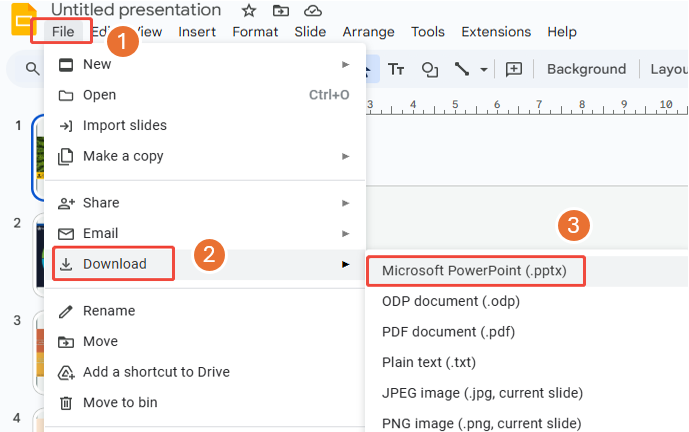This screenshot has height=432, width=689.
Task: Rename the Untitled presentation title
Action: click(136, 10)
